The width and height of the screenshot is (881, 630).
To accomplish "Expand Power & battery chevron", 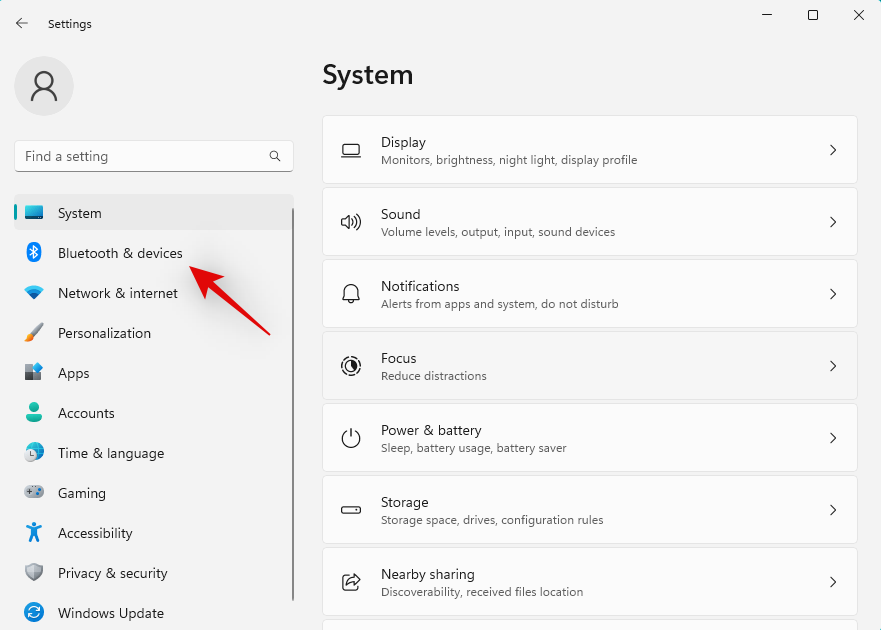I will point(833,438).
